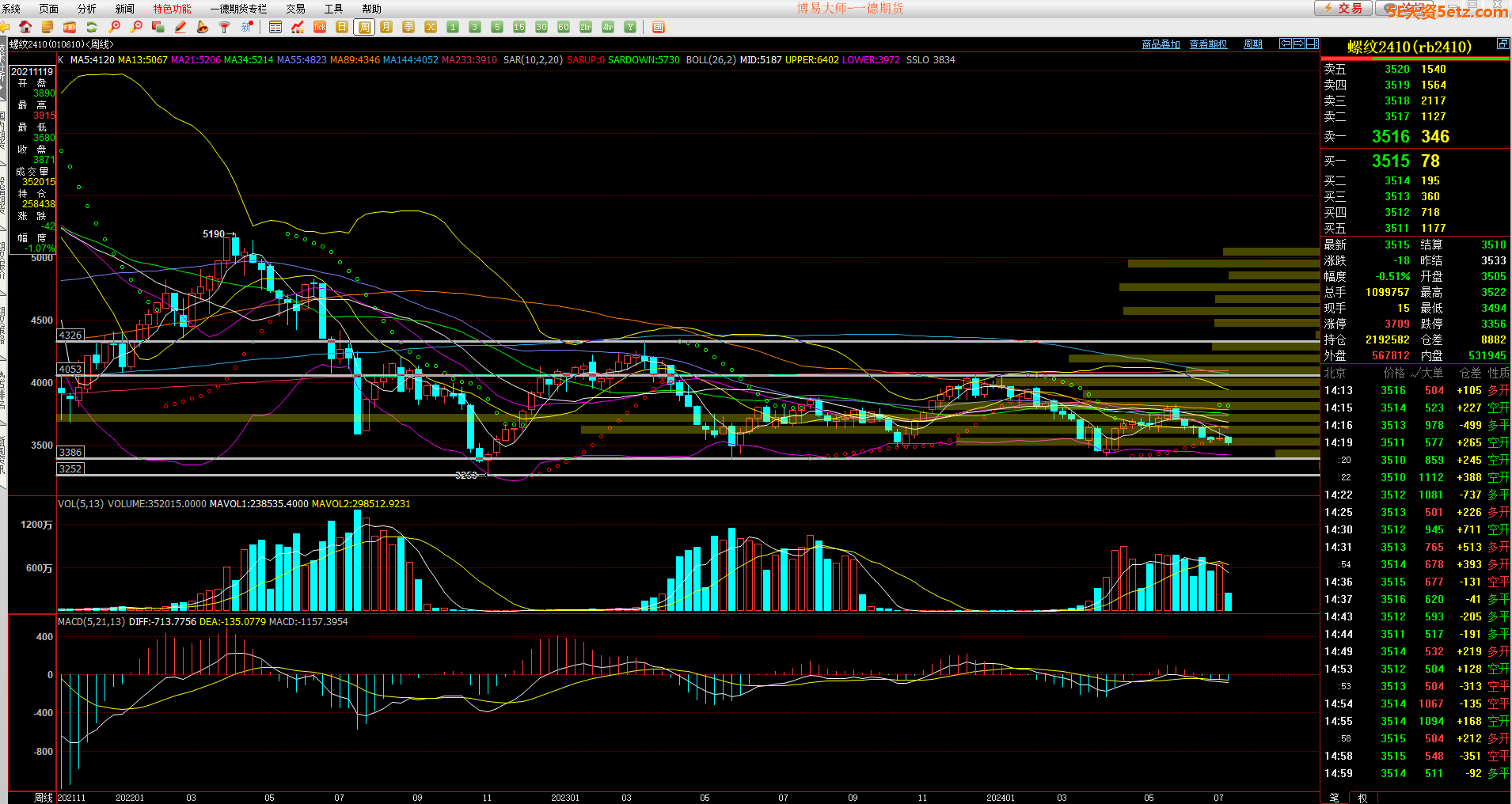Zoom in with the plus magnifier
Screen dimensions: 1512x804
click(114, 27)
